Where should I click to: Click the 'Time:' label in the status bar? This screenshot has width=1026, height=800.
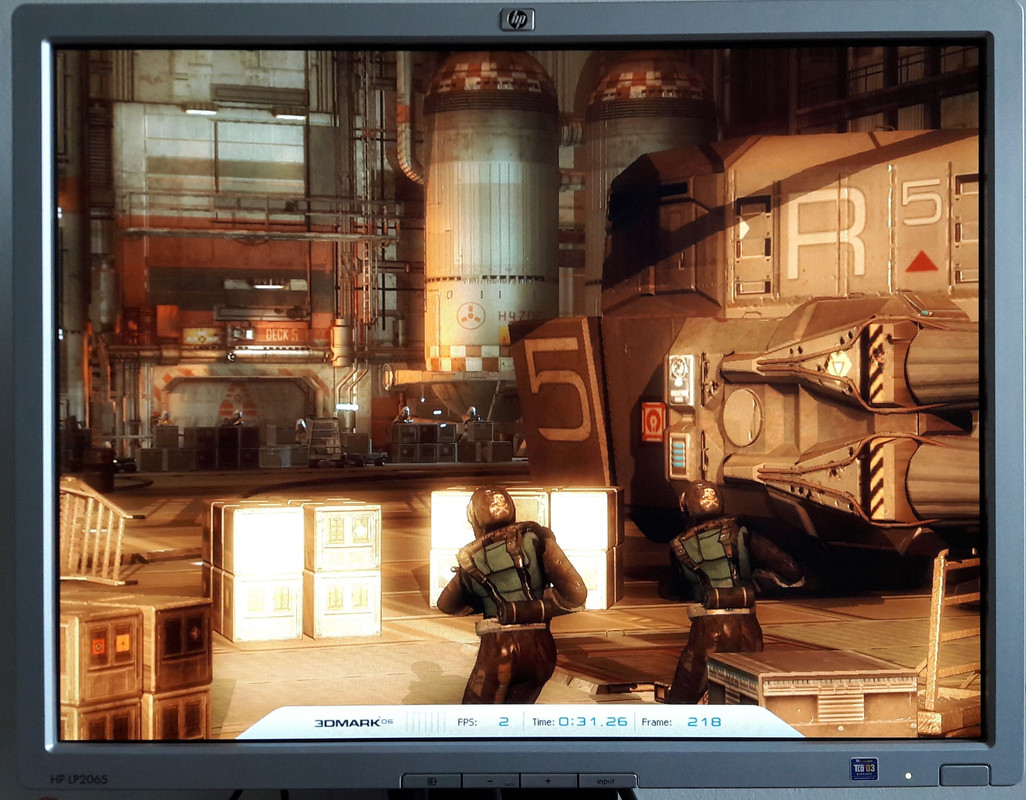click(x=543, y=722)
